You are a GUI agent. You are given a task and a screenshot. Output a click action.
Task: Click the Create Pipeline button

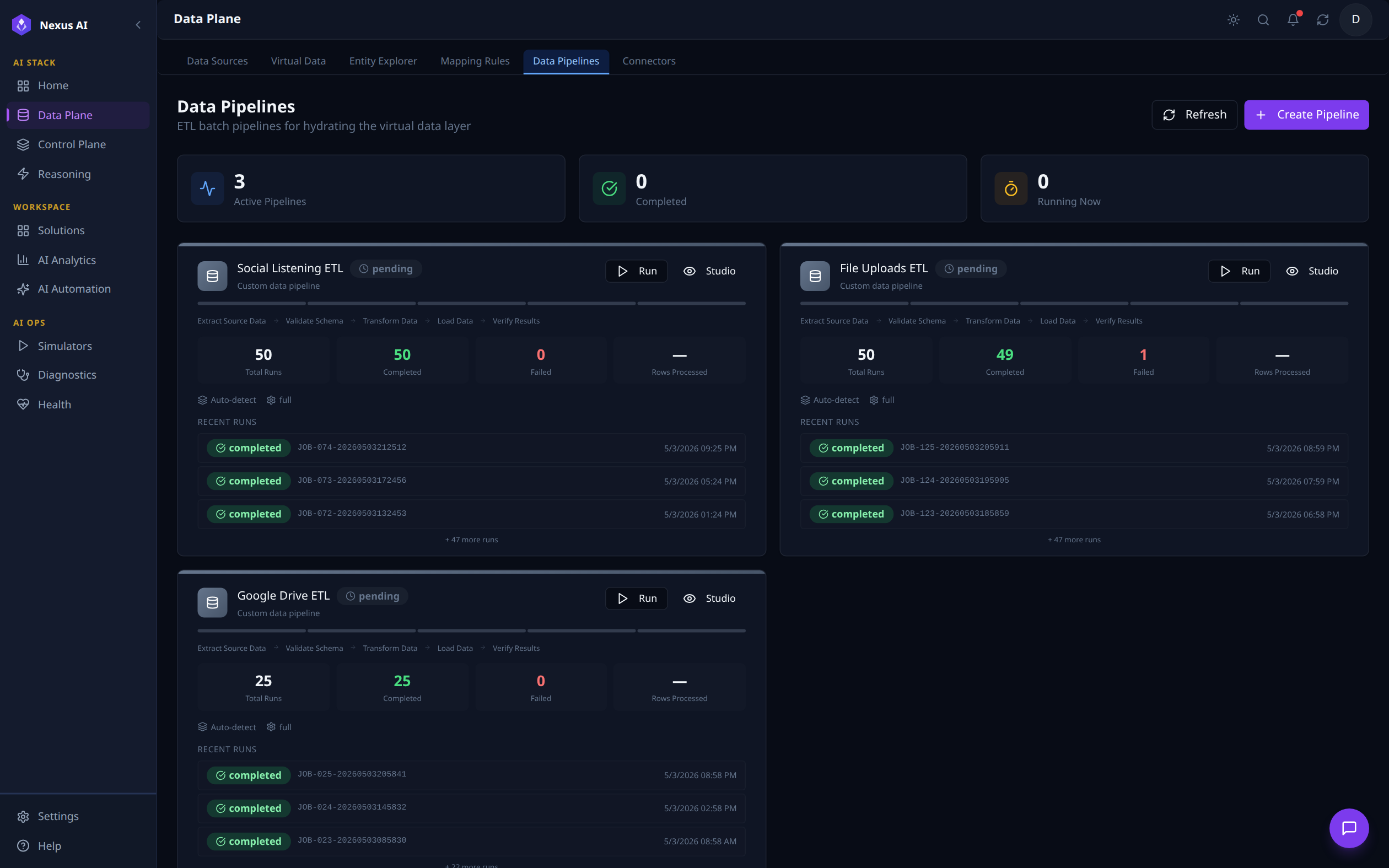pos(1306,115)
